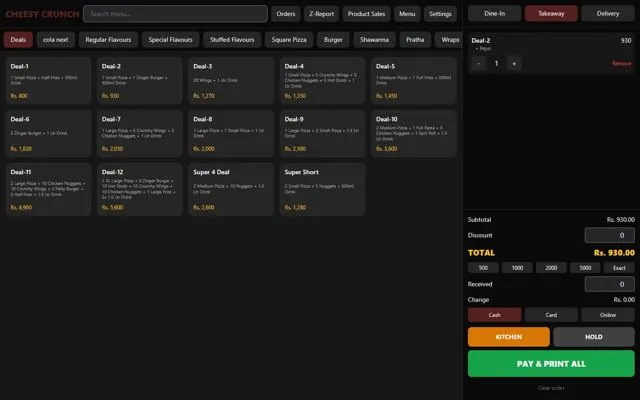Image resolution: width=640 pixels, height=400 pixels.
Task: Switch to the Pratha category
Action: click(415, 40)
